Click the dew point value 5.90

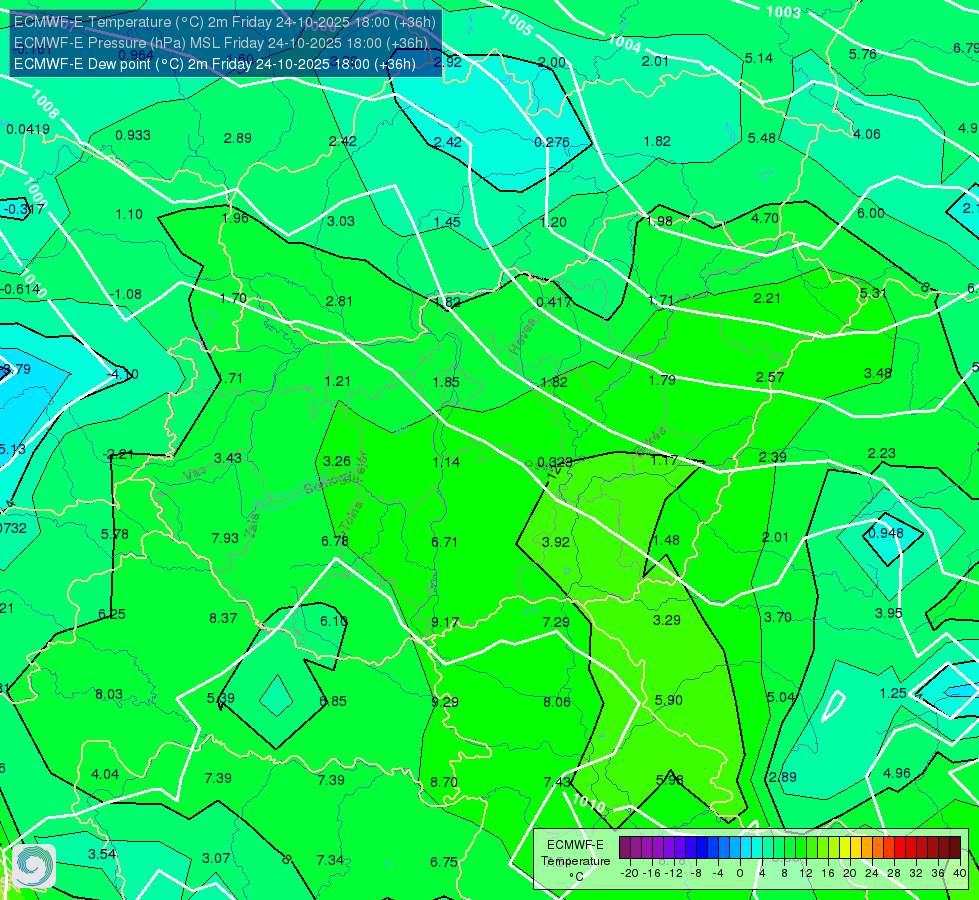[669, 701]
